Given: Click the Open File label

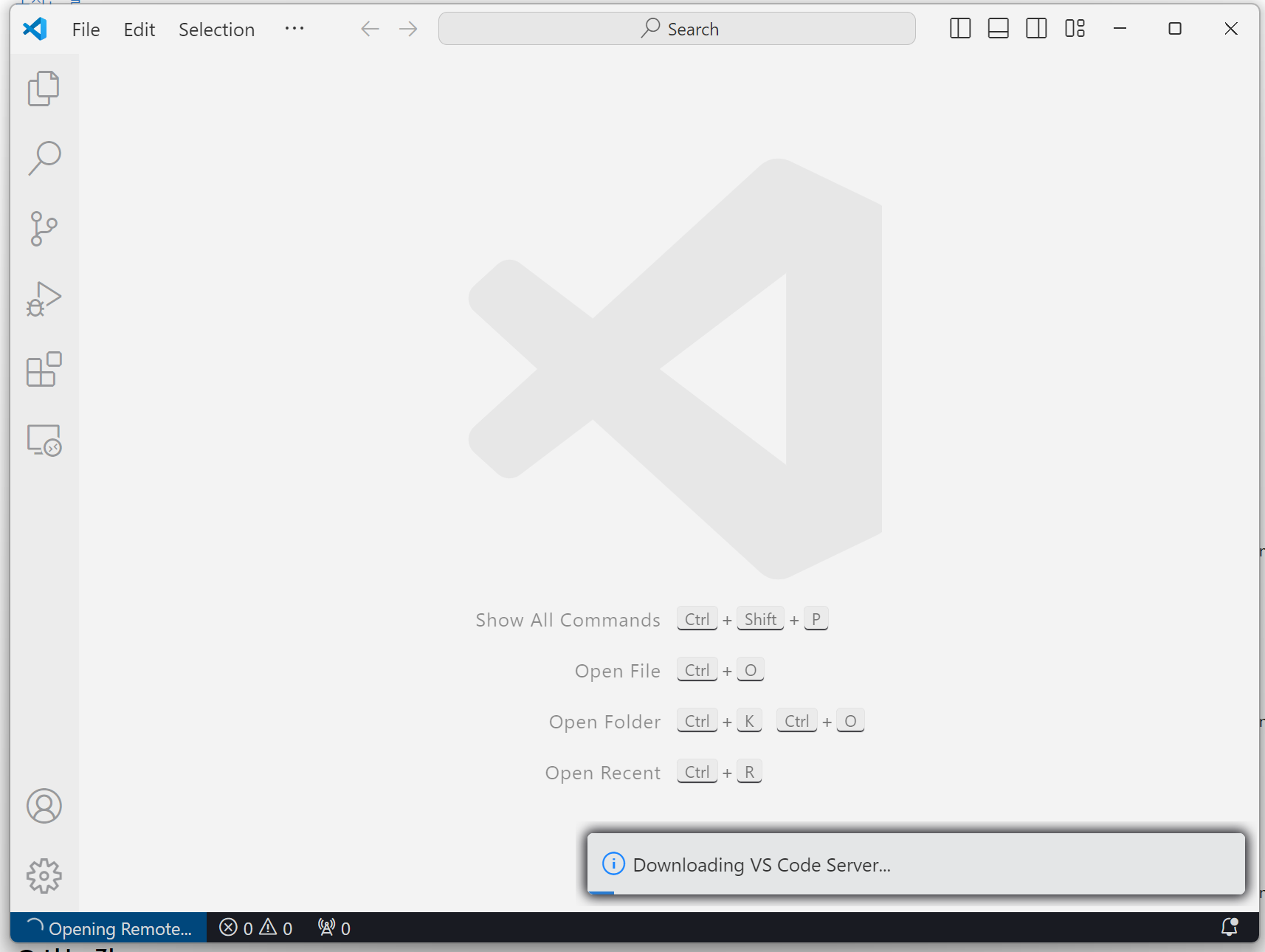Looking at the screenshot, I should pyautogui.click(x=618, y=671).
